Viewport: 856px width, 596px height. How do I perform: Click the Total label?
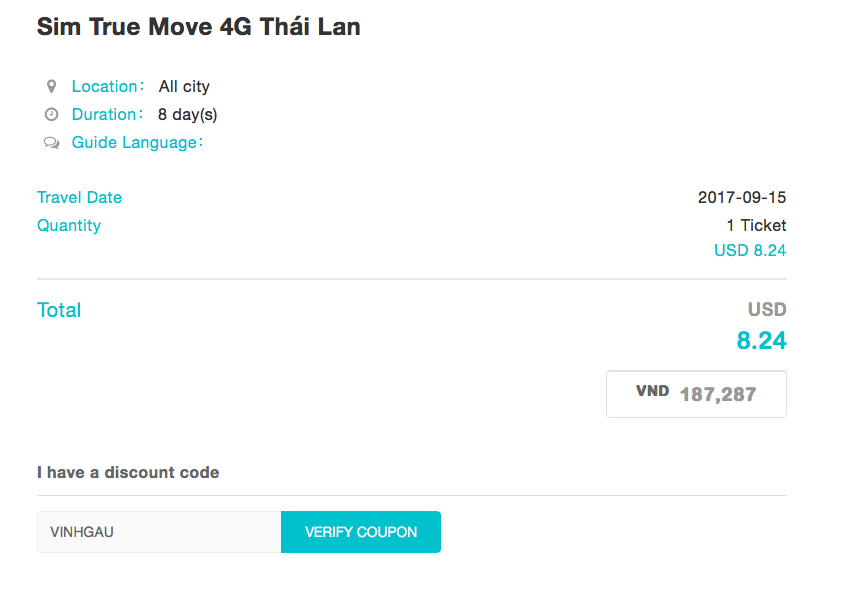pyautogui.click(x=59, y=310)
